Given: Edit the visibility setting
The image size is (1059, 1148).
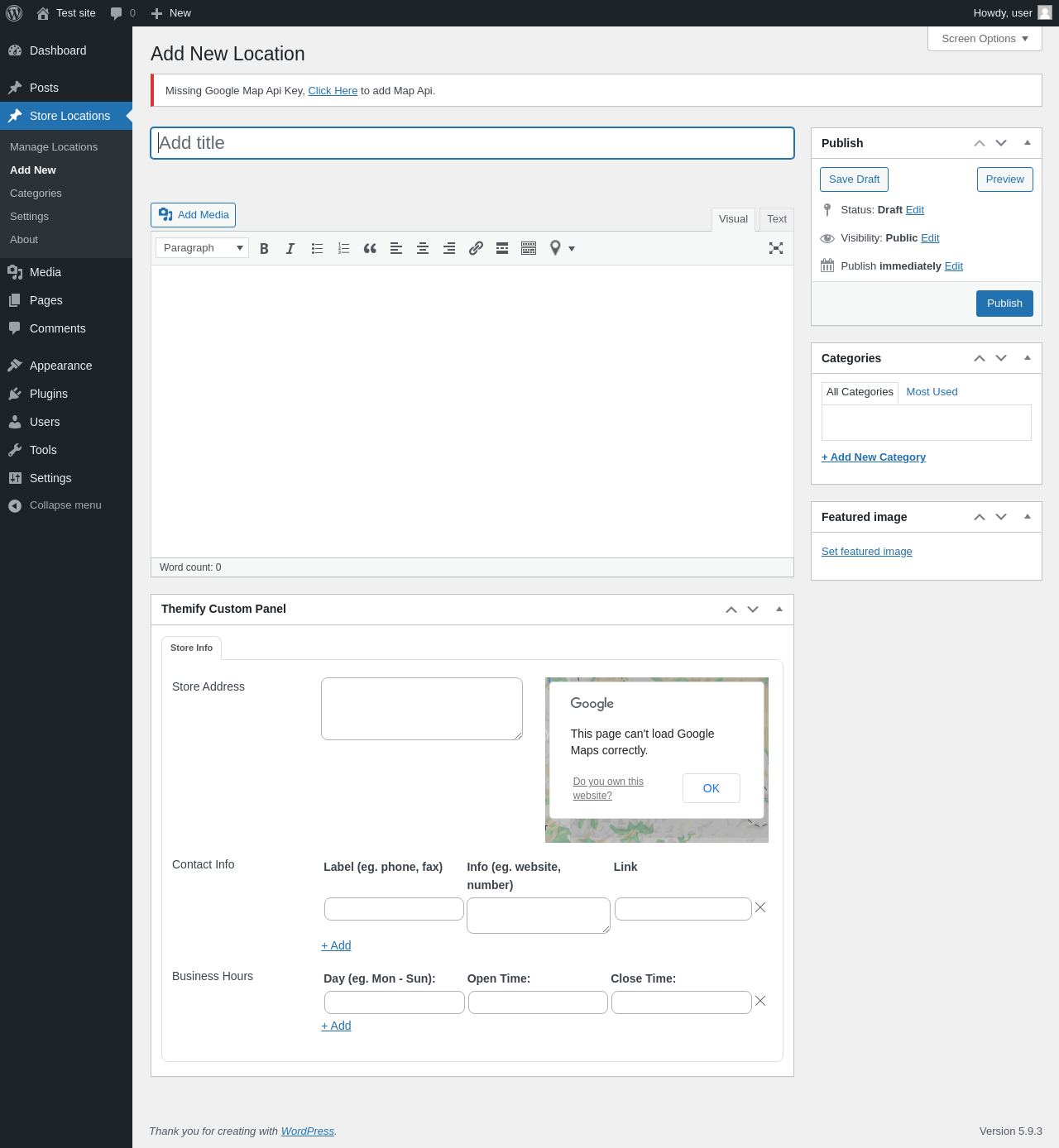Looking at the screenshot, I should pyautogui.click(x=930, y=238).
